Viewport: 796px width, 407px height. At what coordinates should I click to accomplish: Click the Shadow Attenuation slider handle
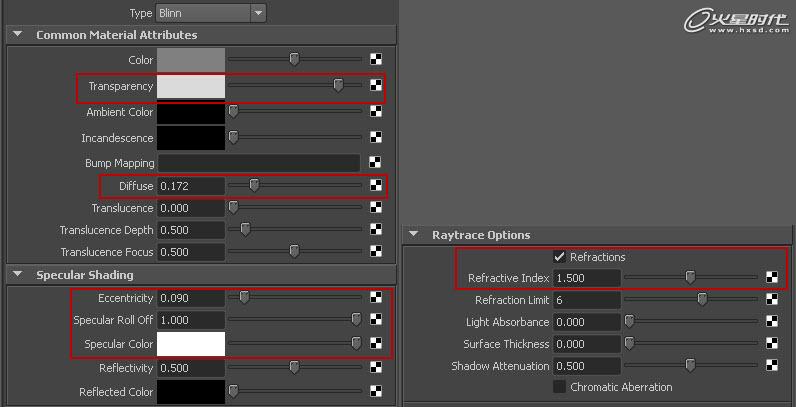coord(690,365)
